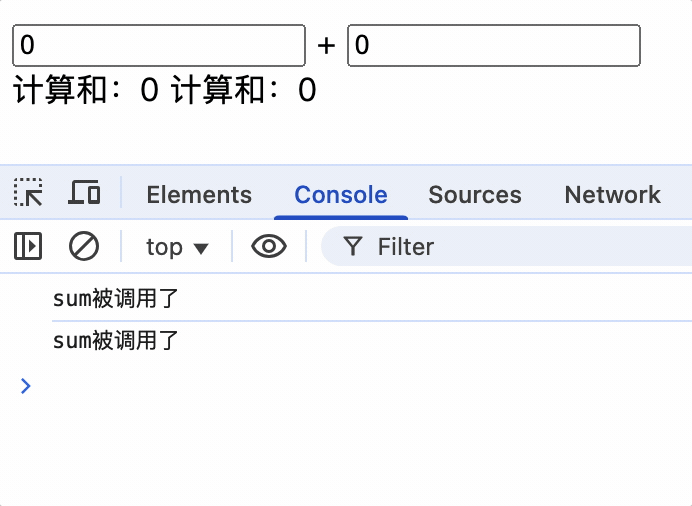Screen dimensions: 692x506
Task: Create live expression using the eye icon
Action: coord(268,246)
